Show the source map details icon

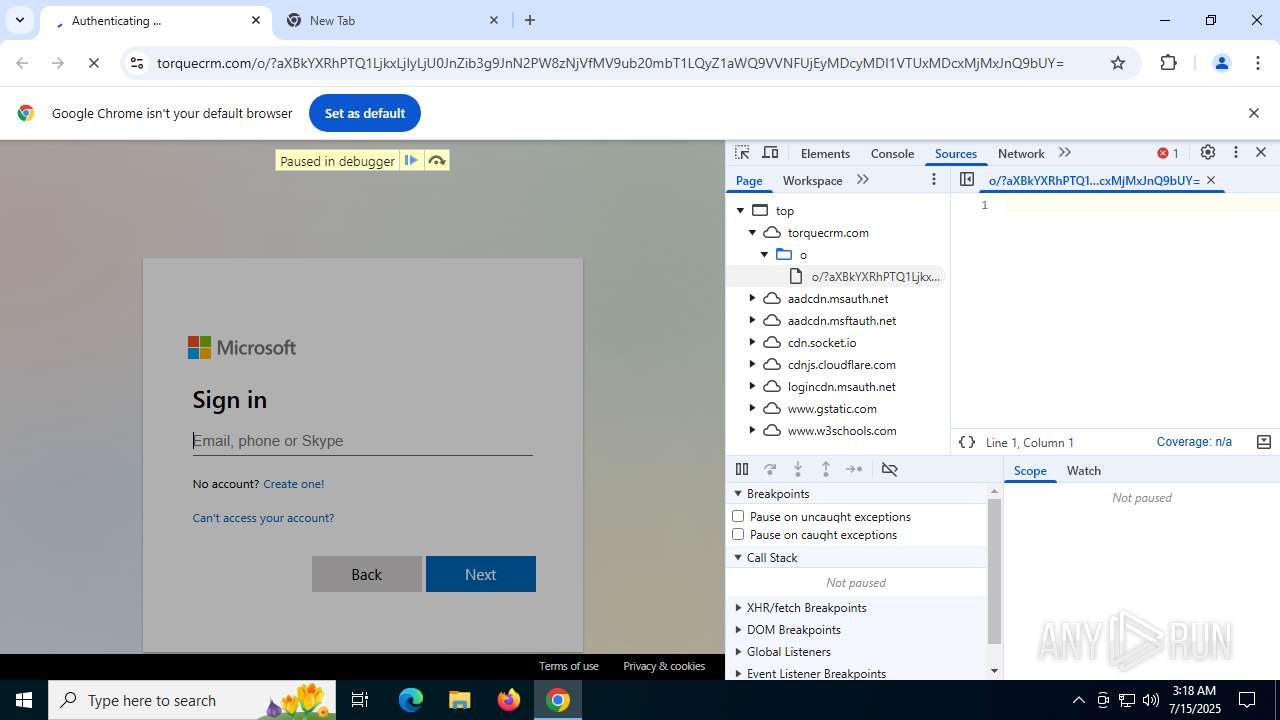click(1263, 442)
